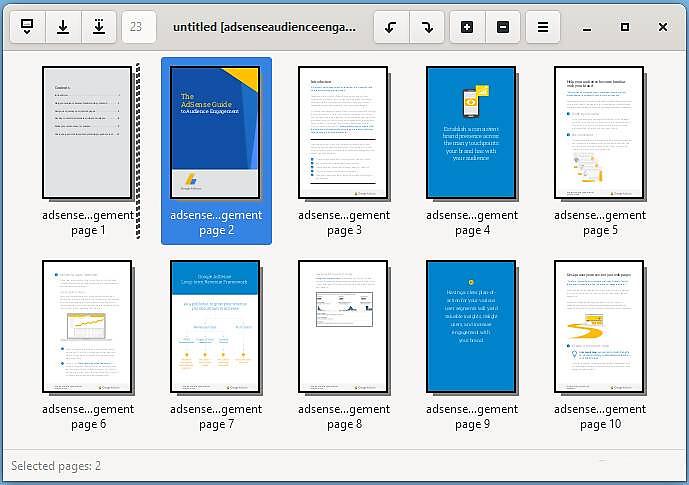The width and height of the screenshot is (689, 485).
Task: Maximize the window
Action: [625, 27]
